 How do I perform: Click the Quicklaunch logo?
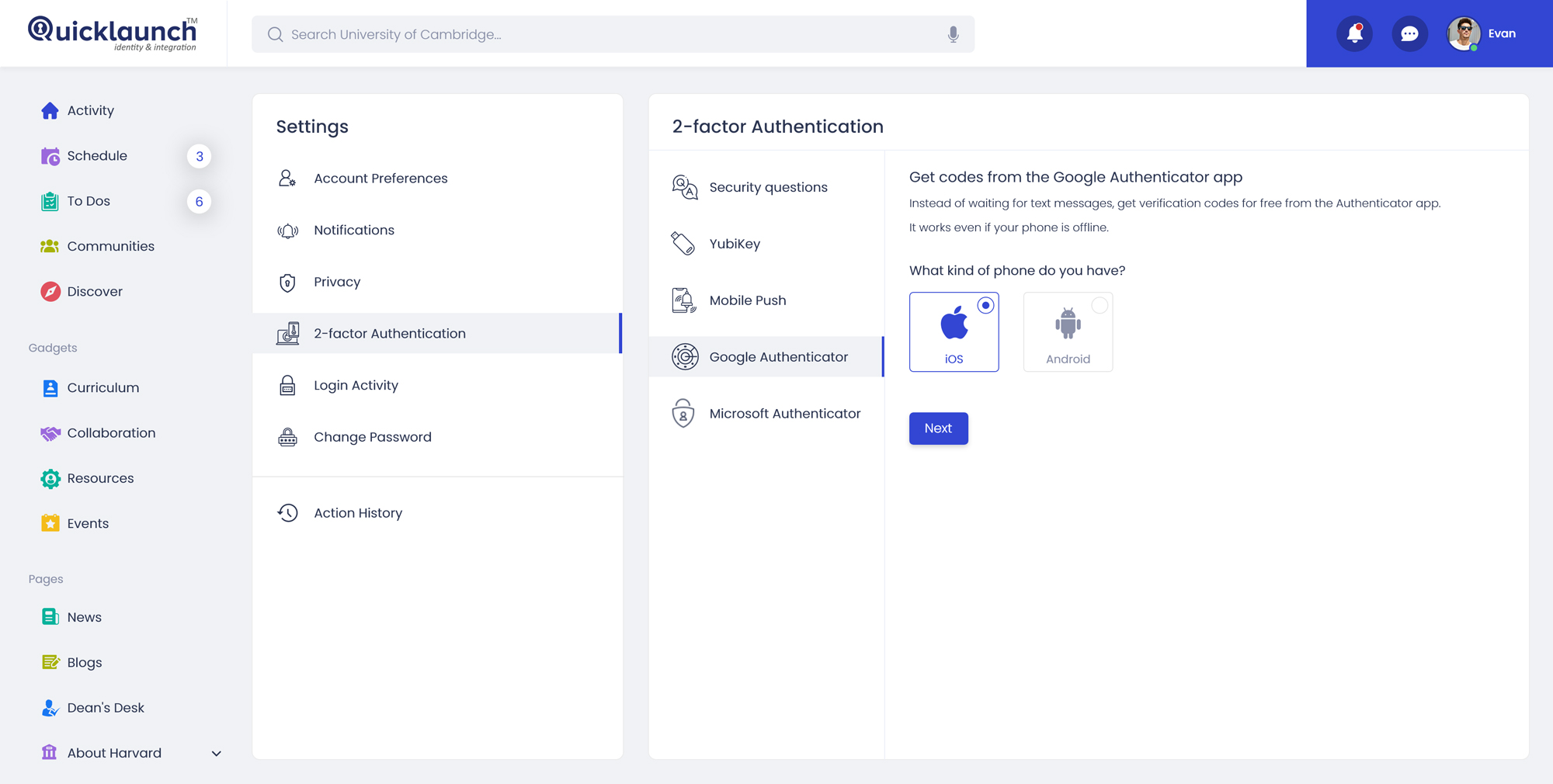pyautogui.click(x=113, y=33)
